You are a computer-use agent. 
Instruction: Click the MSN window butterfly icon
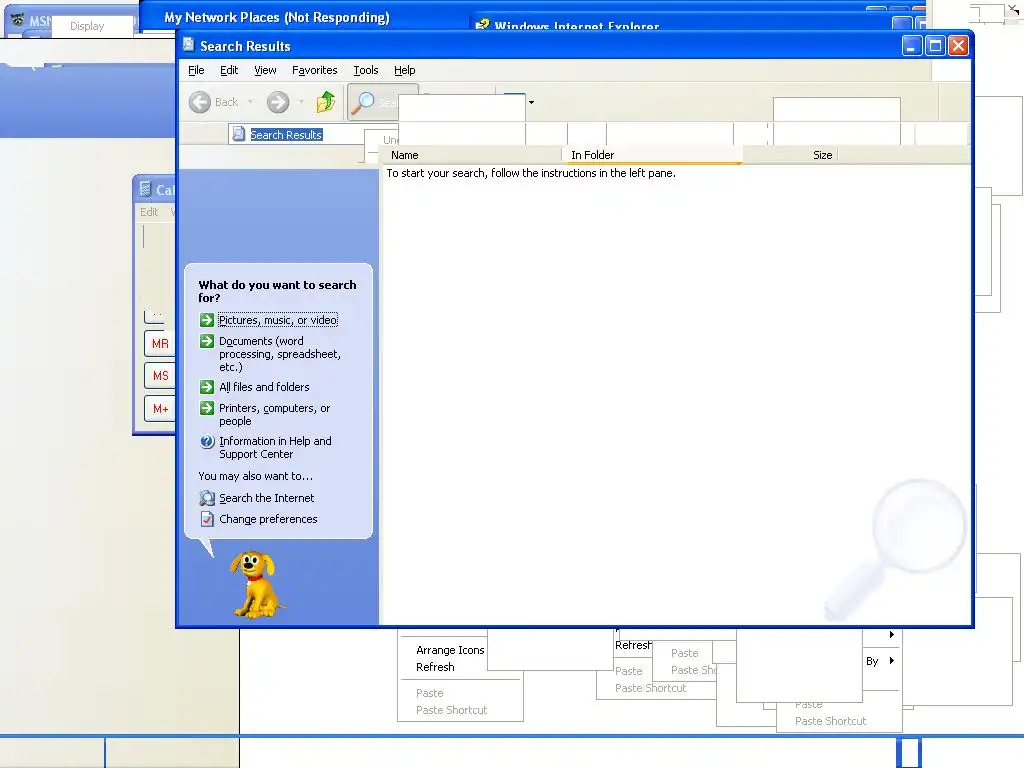[18, 20]
